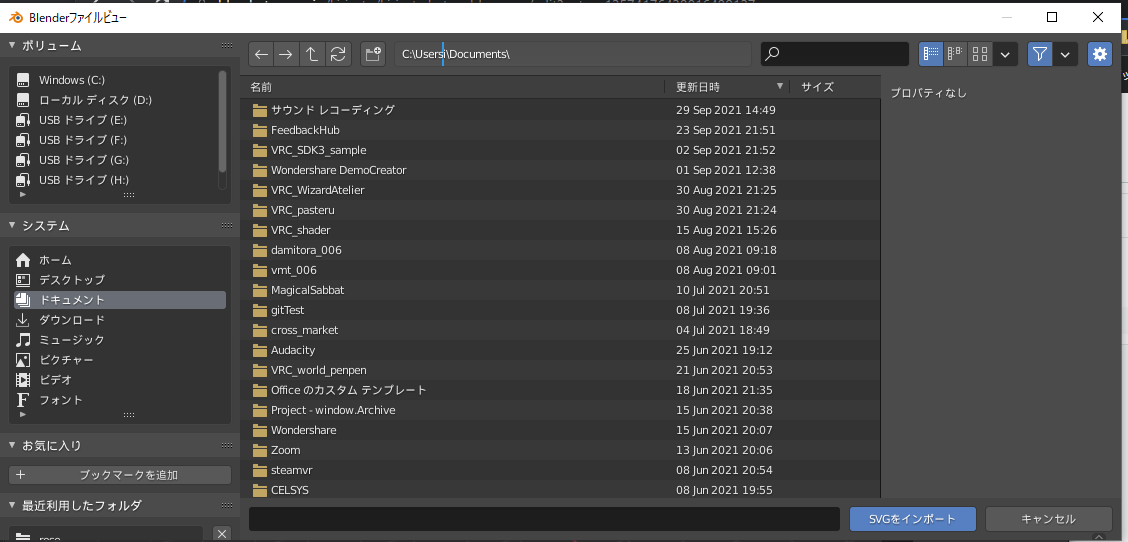The height and width of the screenshot is (542, 1128).
Task: Expand volume list small arrow
Action: (x=22, y=194)
